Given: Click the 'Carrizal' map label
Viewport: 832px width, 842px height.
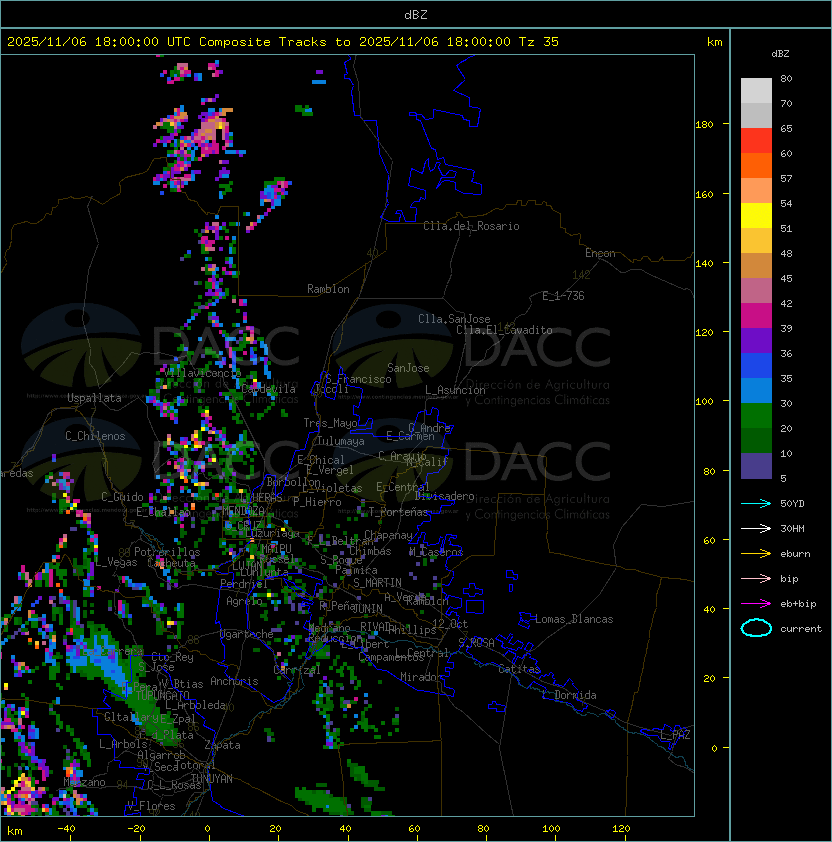Looking at the screenshot, I should click(x=297, y=670).
